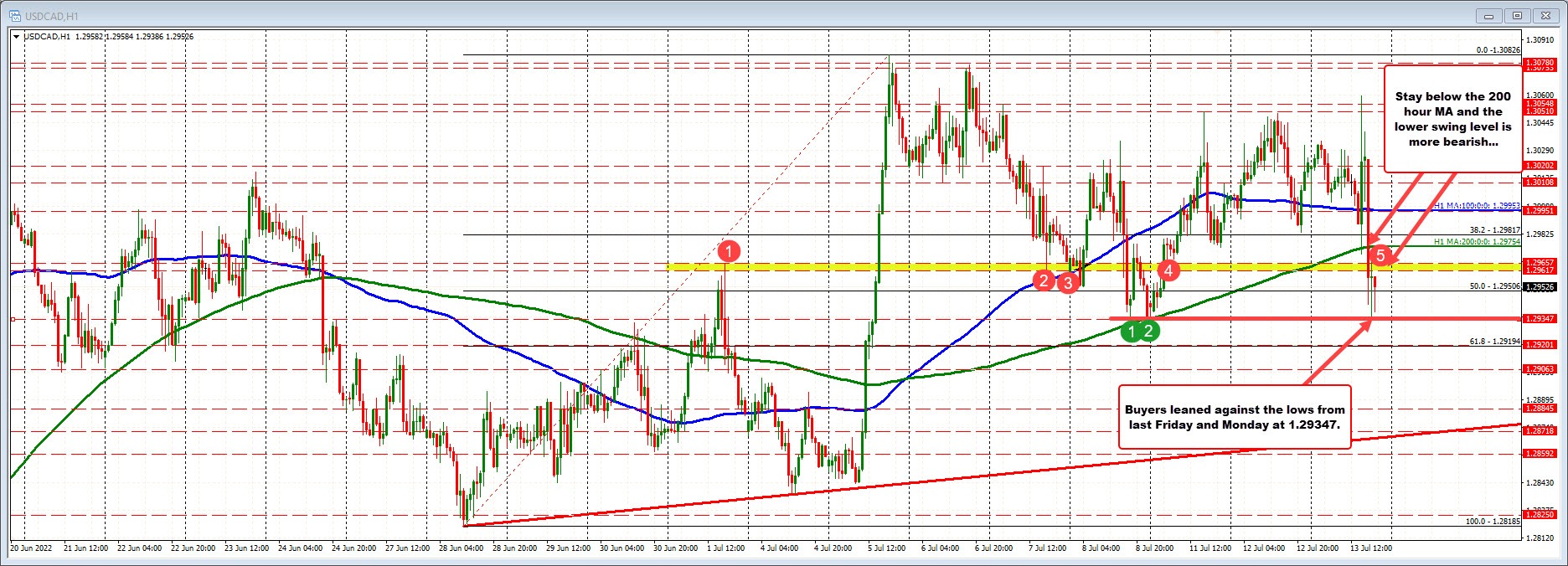
Task: Click the 100.0 - 1.28185 Fibonacci label
Action: point(1492,521)
